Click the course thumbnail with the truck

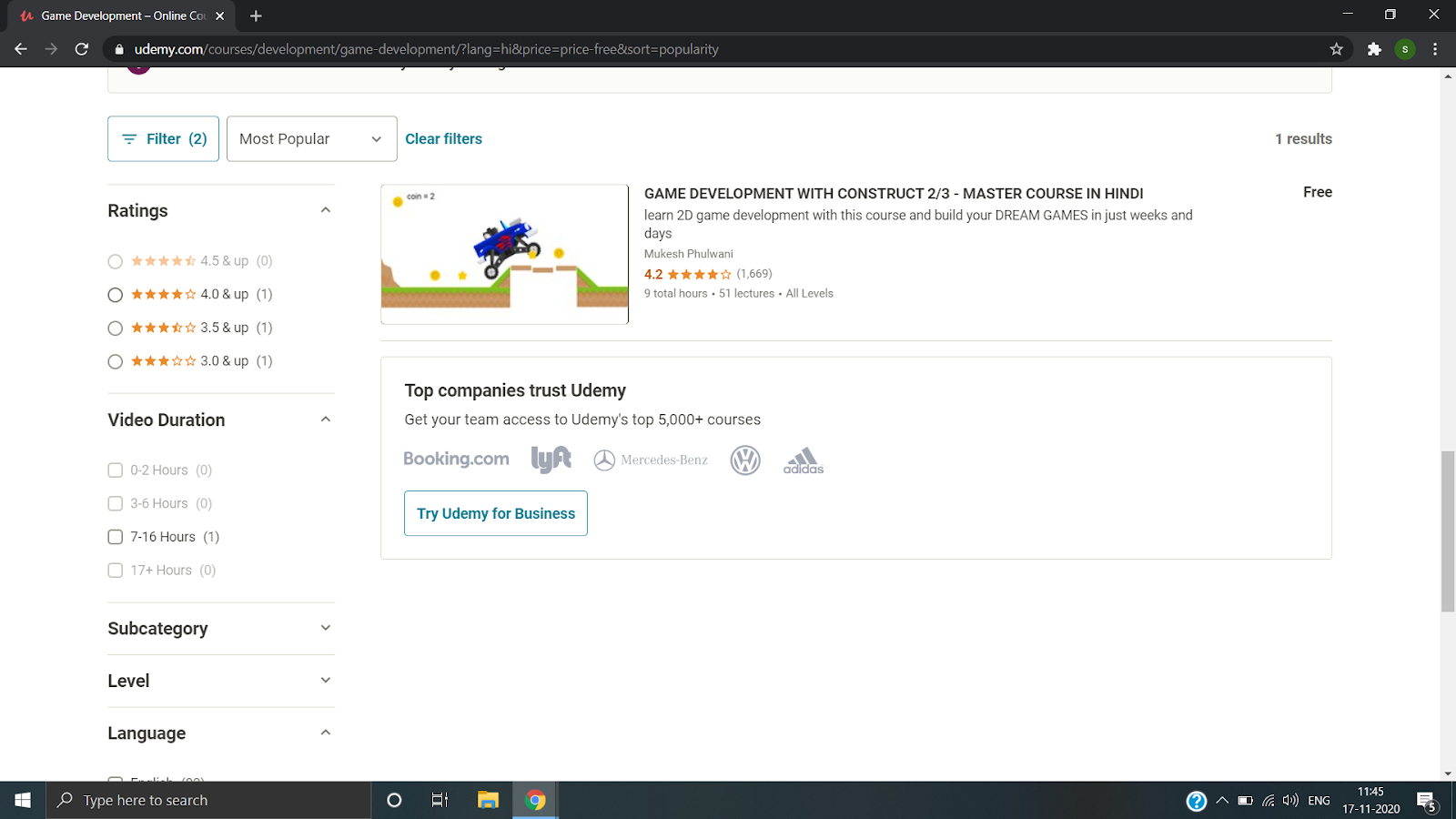tap(504, 255)
